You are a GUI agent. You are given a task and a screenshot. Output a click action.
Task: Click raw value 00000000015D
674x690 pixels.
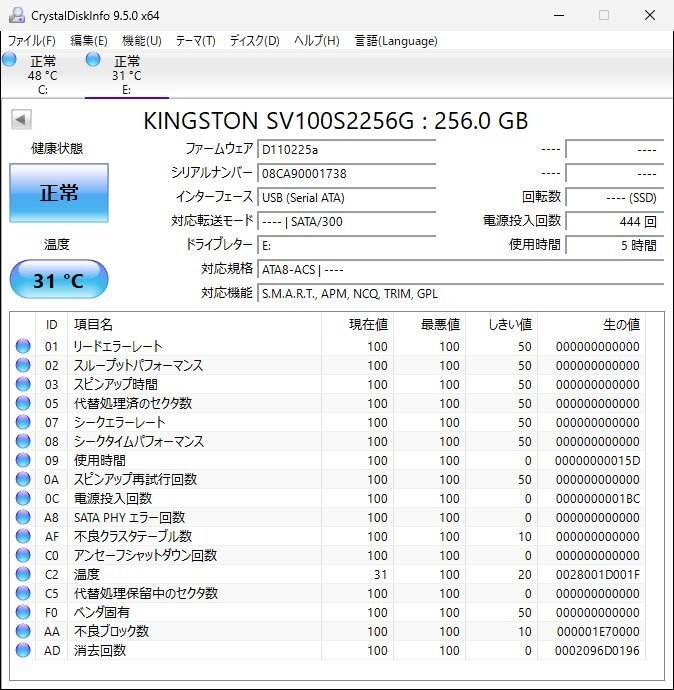[597, 461]
